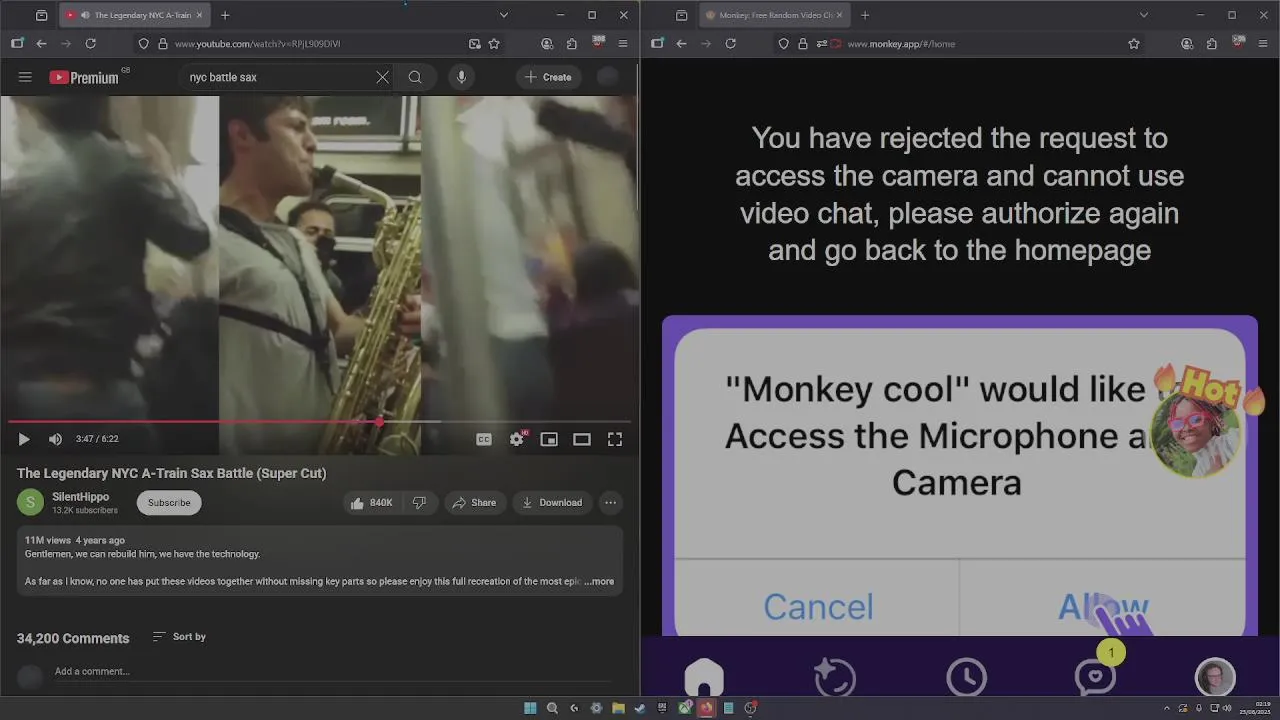
Task: Reload the monkey.app page
Action: (x=730, y=44)
